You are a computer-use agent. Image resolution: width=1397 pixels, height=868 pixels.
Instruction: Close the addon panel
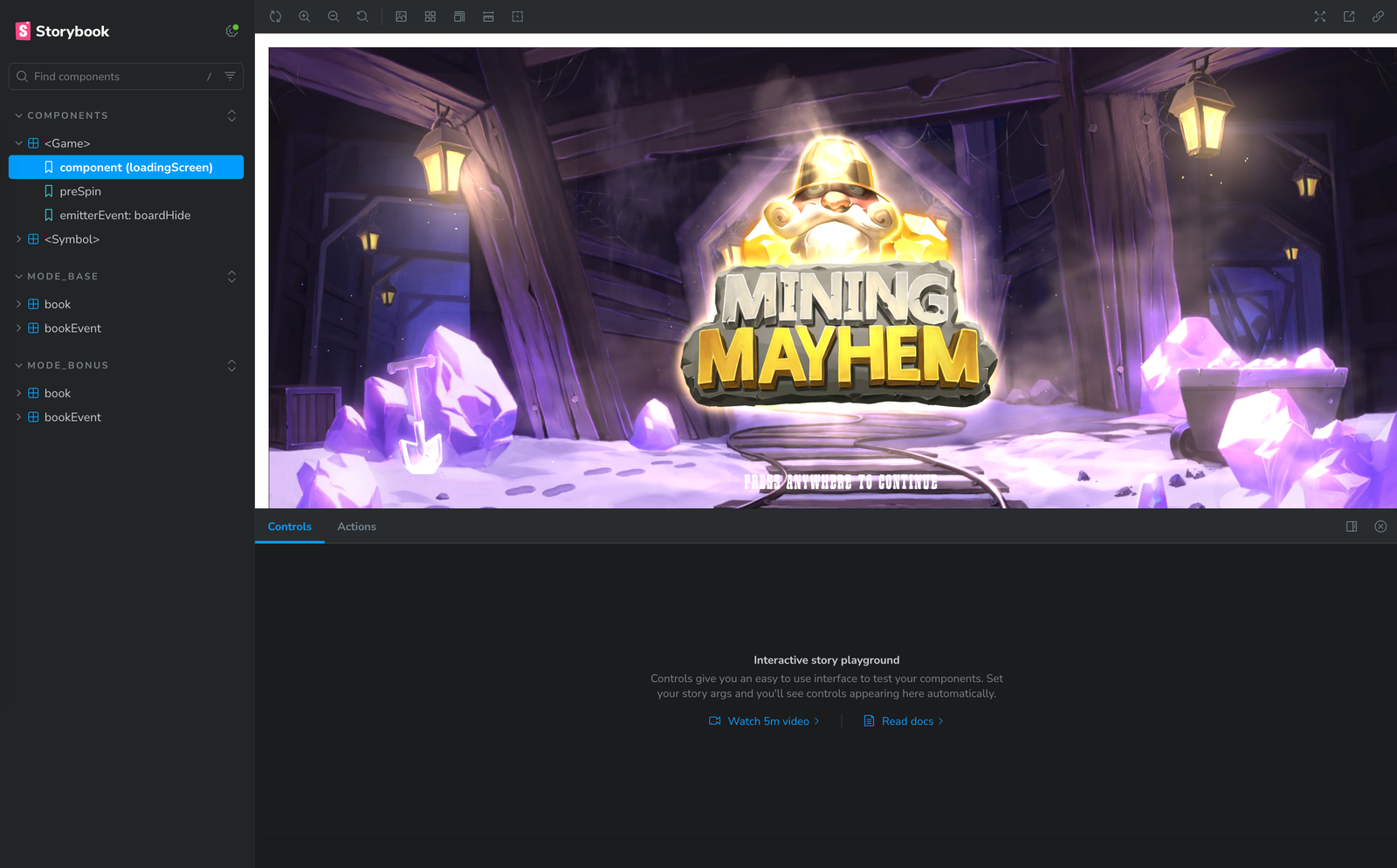coord(1380,527)
